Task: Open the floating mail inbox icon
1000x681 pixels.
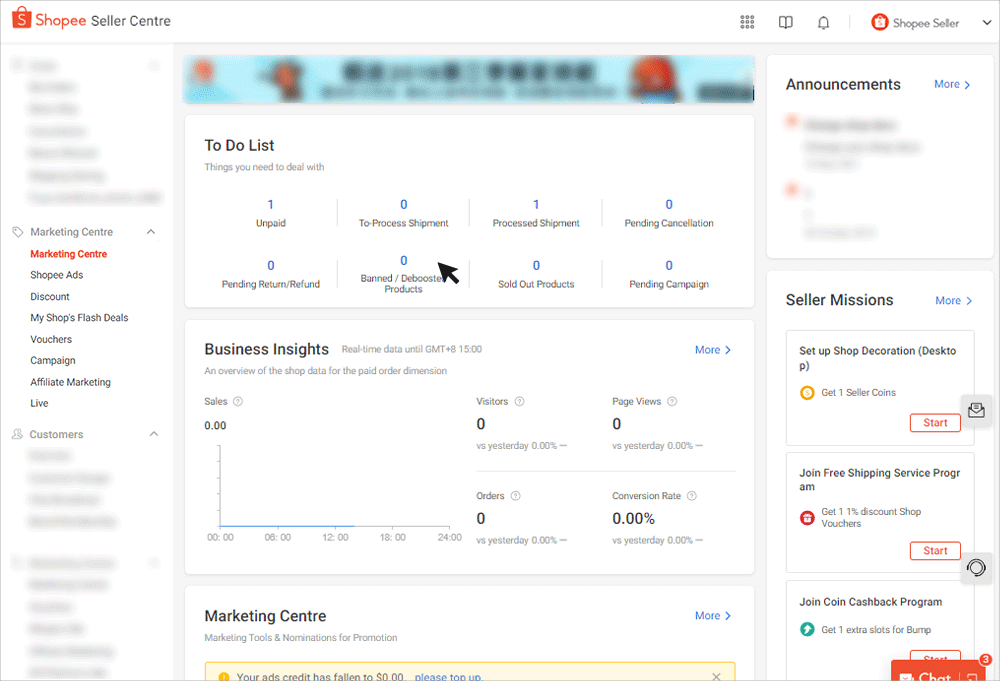Action: click(976, 410)
